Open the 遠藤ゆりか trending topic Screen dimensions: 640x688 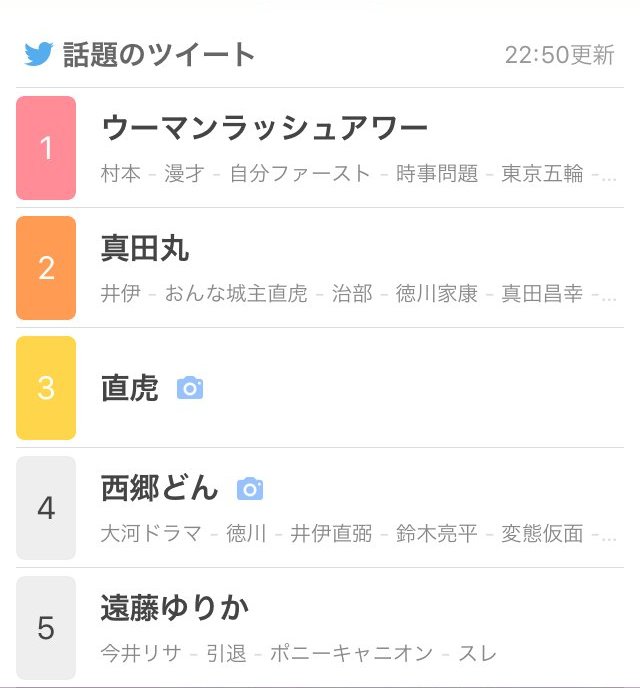175,608
